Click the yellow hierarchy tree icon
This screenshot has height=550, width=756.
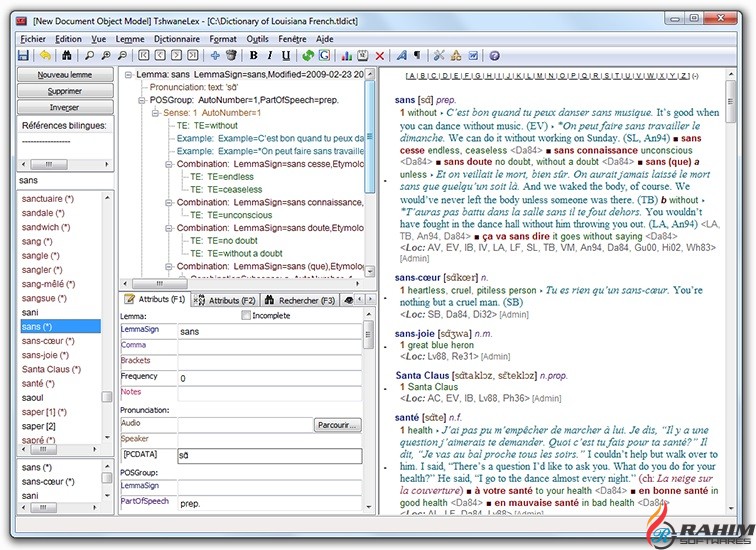click(456, 55)
